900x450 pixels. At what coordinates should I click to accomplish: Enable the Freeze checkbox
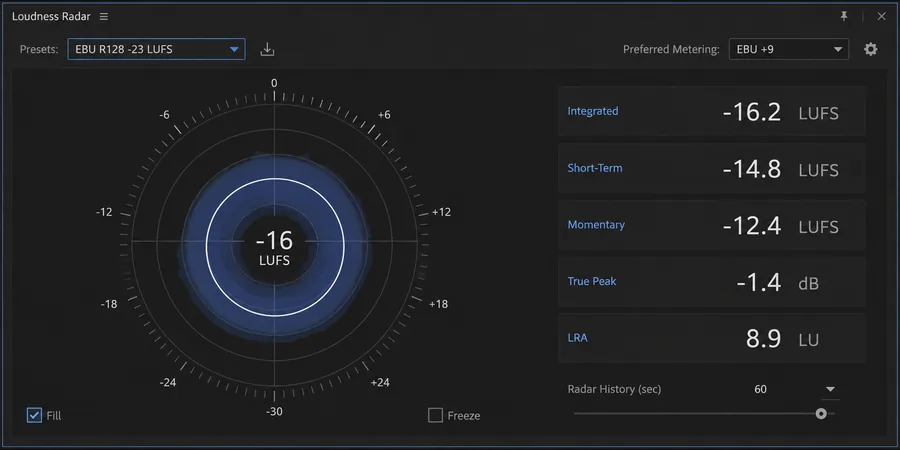click(x=436, y=415)
